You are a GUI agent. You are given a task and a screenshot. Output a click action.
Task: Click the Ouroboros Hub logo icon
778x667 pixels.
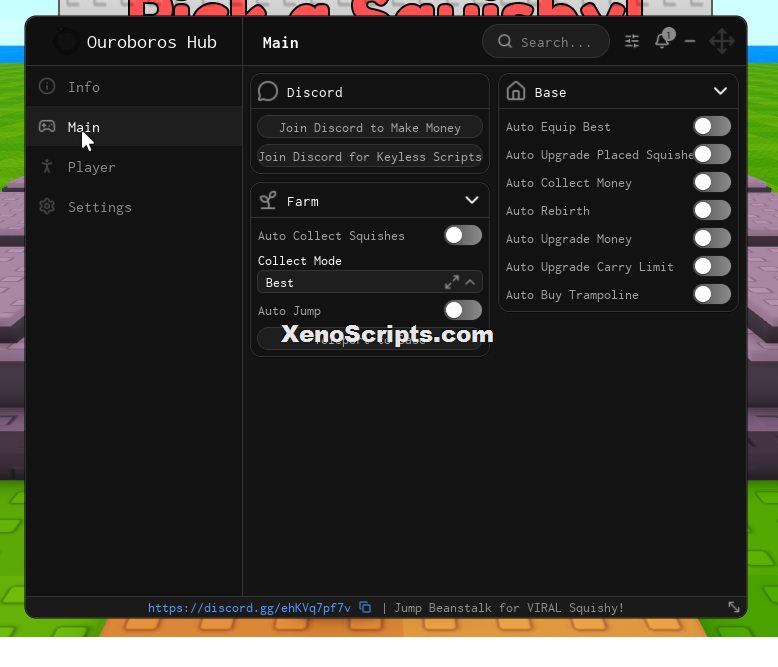coord(66,42)
